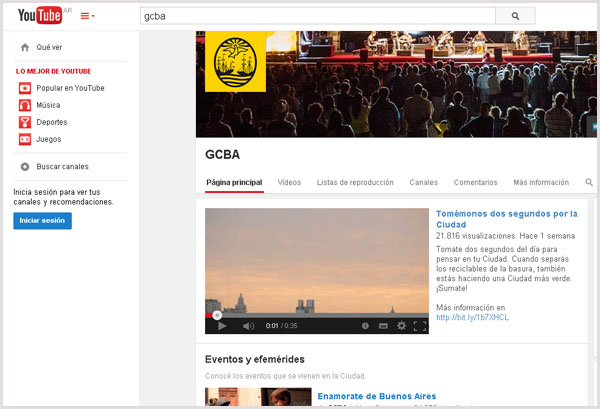The height and width of the screenshot is (409, 600).
Task: Click the channel search magnifier icon
Action: coord(589,182)
